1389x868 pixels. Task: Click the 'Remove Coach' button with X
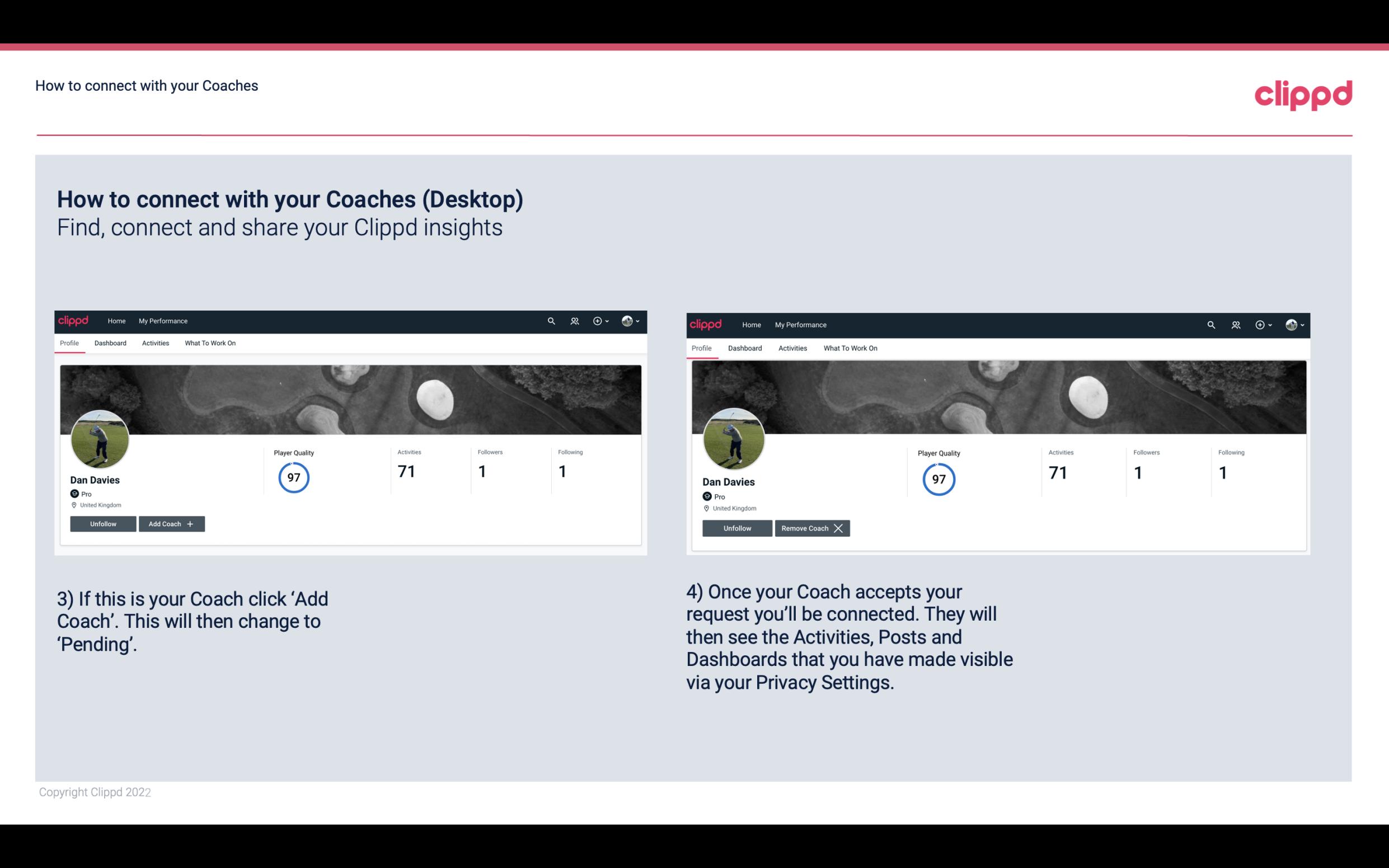click(812, 528)
